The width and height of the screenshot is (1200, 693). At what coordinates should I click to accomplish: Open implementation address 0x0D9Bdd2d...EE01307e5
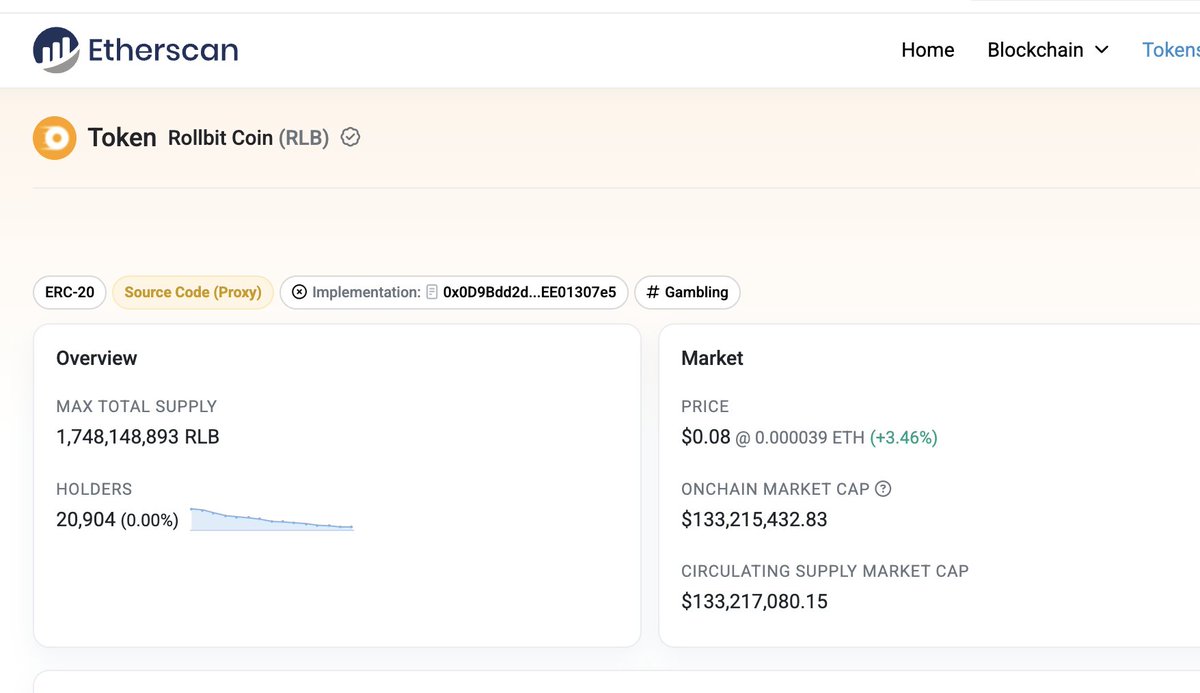pyautogui.click(x=529, y=292)
